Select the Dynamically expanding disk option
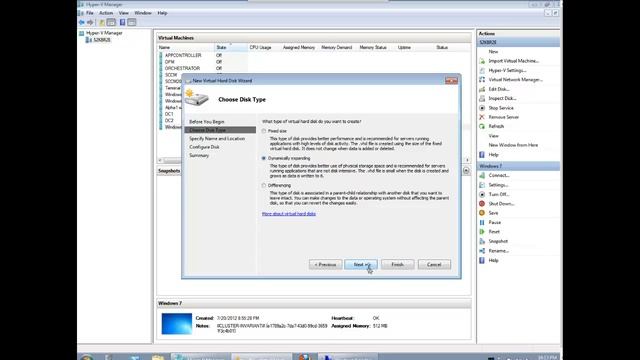 coord(264,158)
